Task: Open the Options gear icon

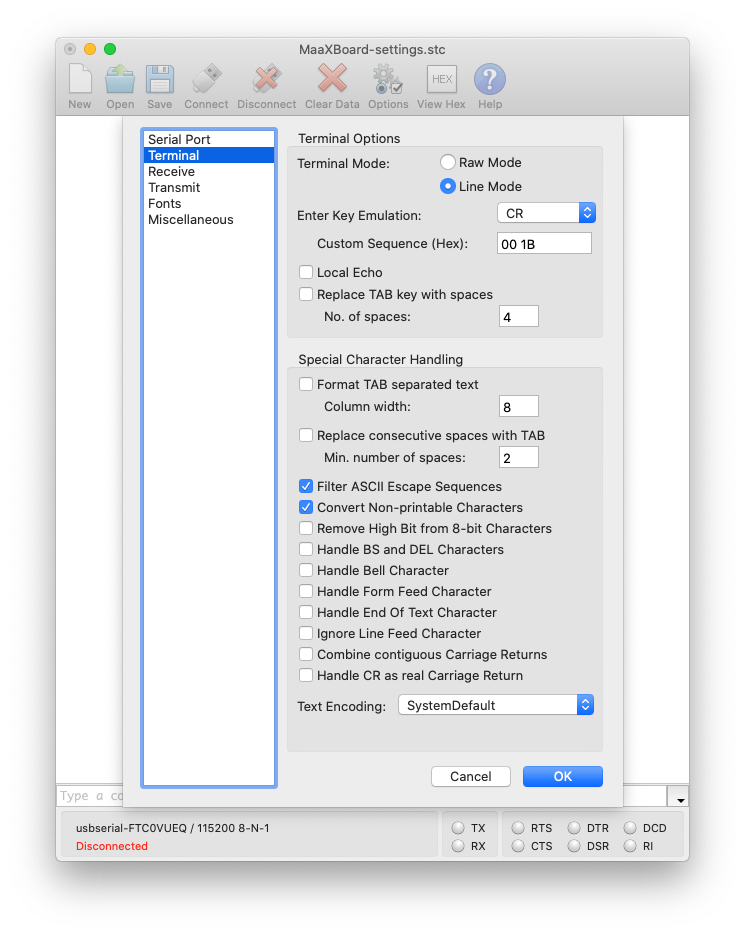Action: [388, 79]
